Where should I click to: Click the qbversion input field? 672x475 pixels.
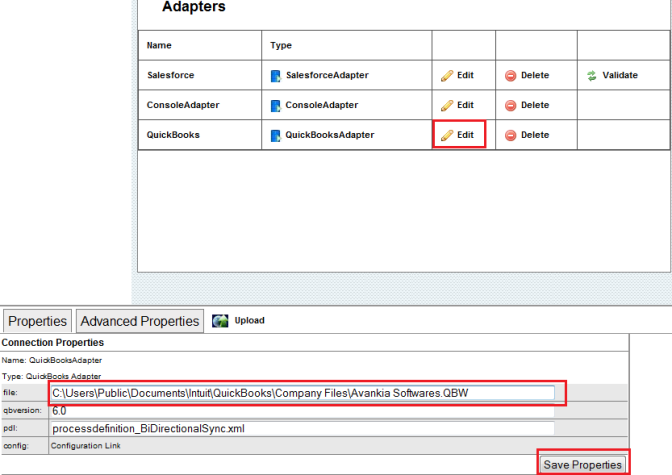point(302,411)
